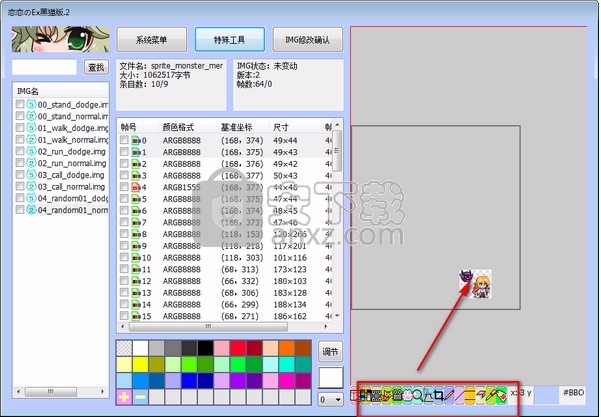This screenshot has width=601, height=417.
Task: Pick the pure yellow color swatch
Action: click(140, 364)
